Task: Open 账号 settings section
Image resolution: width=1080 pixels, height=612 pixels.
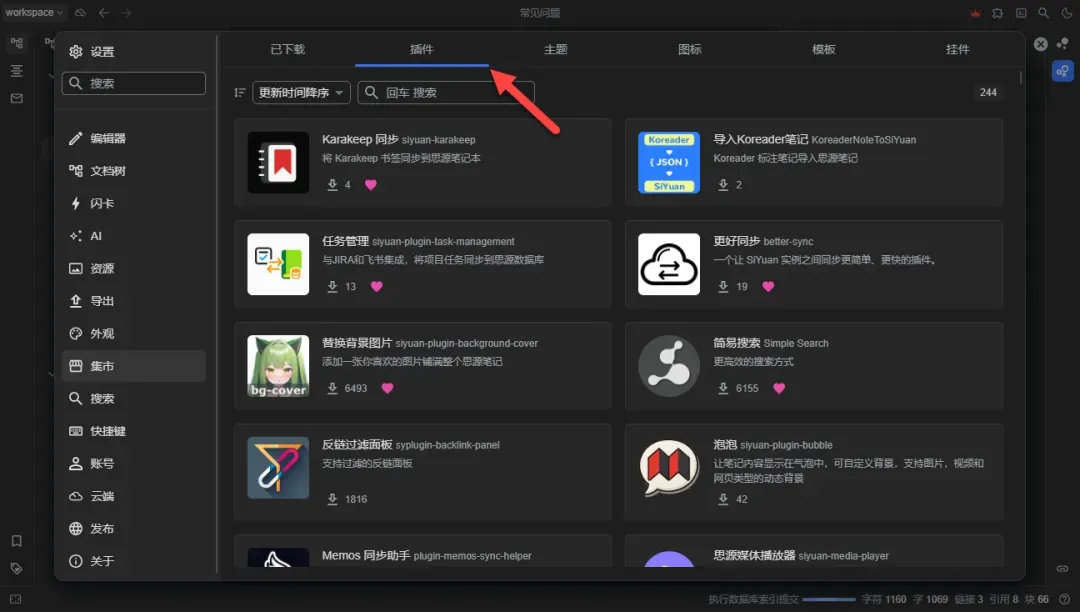Action: pos(134,463)
